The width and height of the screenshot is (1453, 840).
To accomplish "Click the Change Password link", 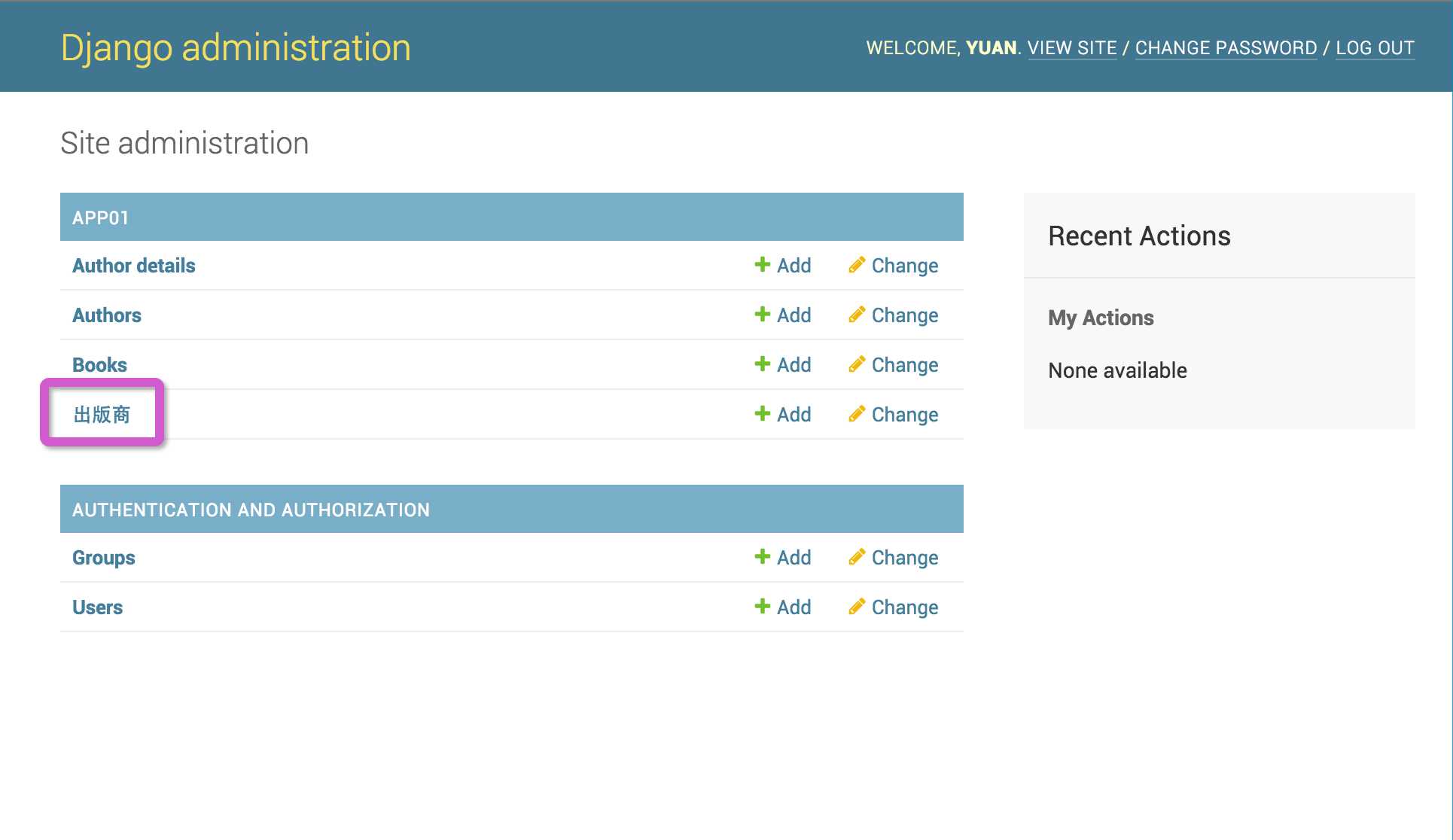I will pyautogui.click(x=1226, y=48).
